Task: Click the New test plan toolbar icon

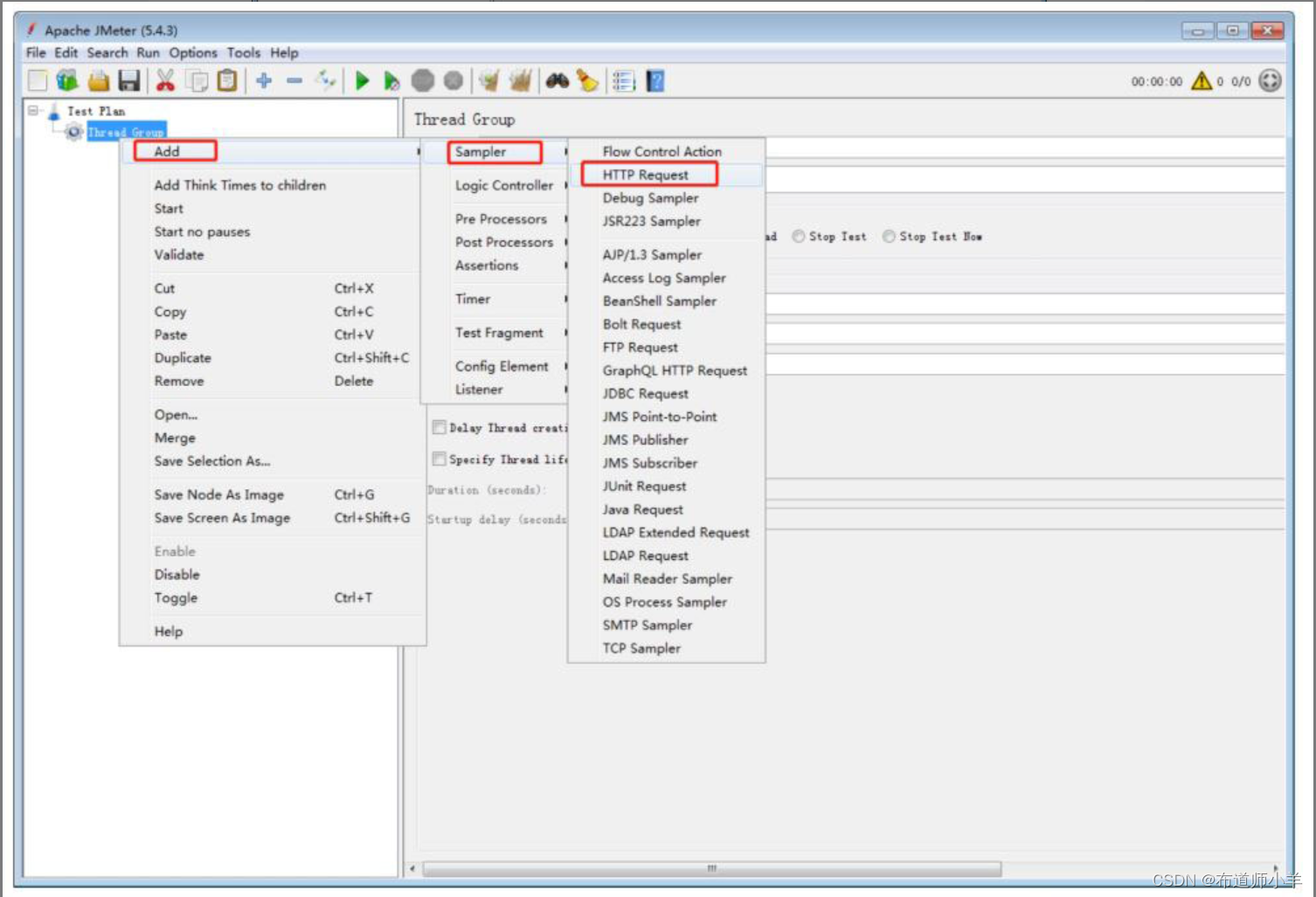Action: click(x=38, y=81)
